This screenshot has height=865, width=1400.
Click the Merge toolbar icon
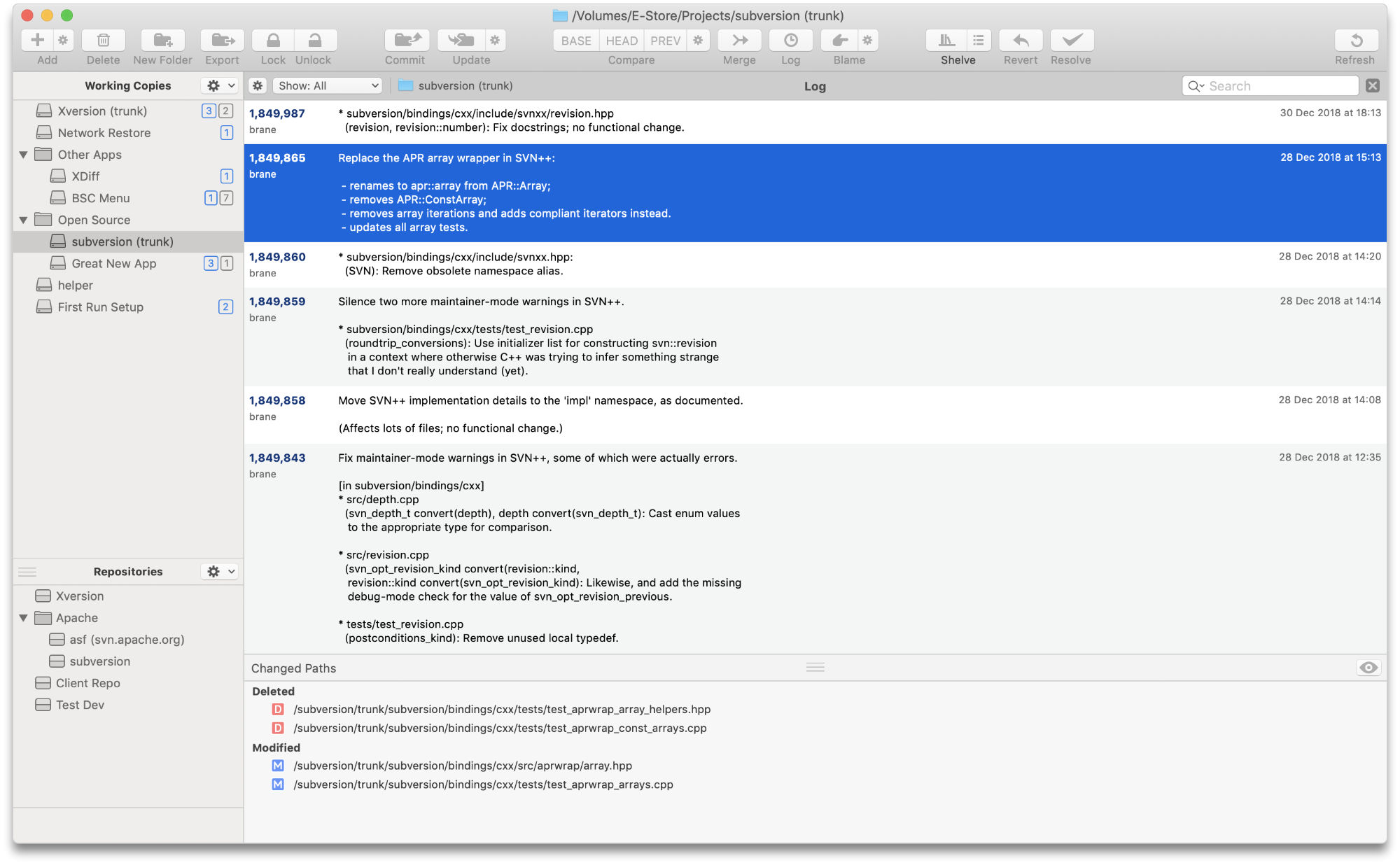pyautogui.click(x=740, y=40)
